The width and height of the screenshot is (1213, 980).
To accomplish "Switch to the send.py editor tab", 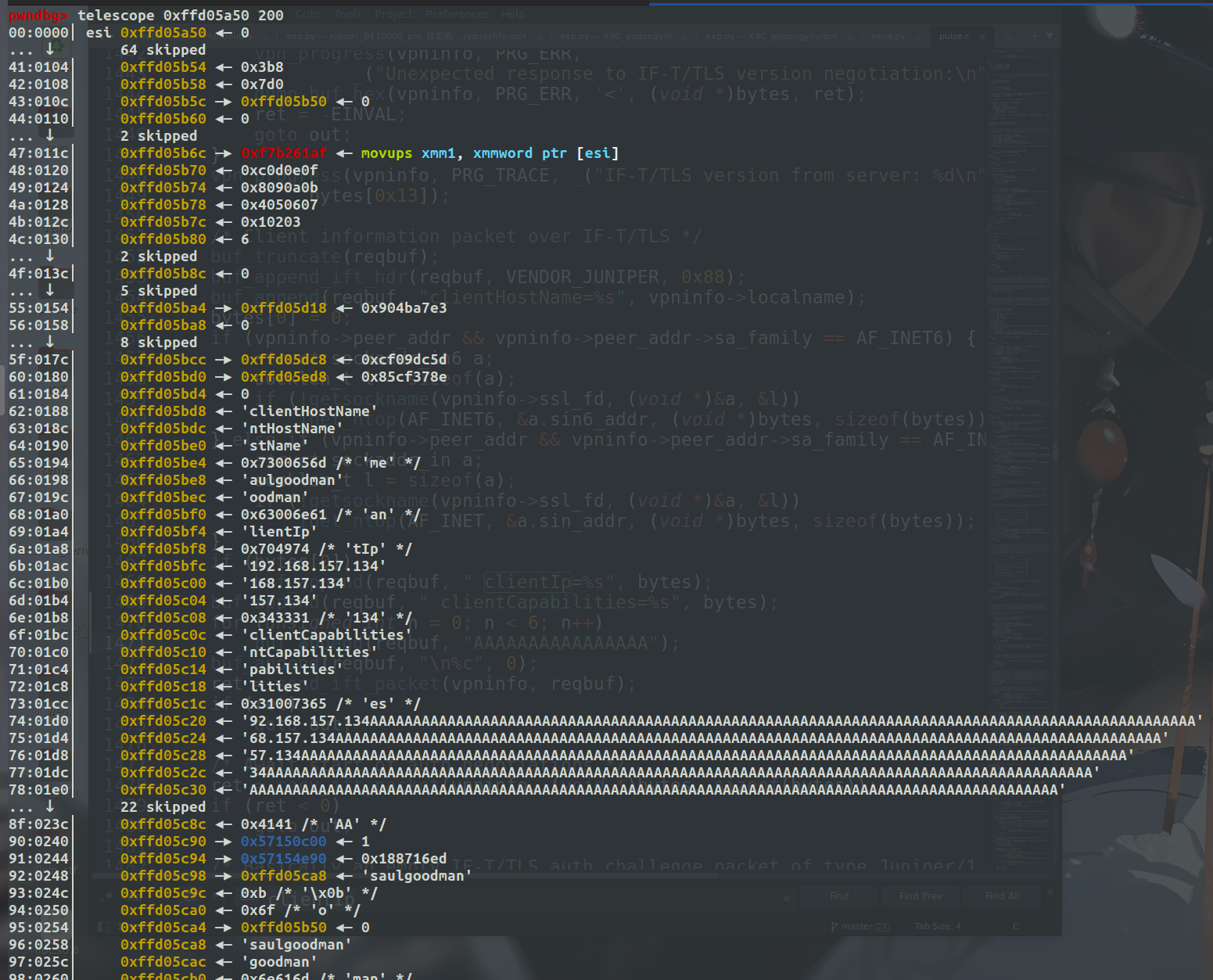I will click(888, 36).
